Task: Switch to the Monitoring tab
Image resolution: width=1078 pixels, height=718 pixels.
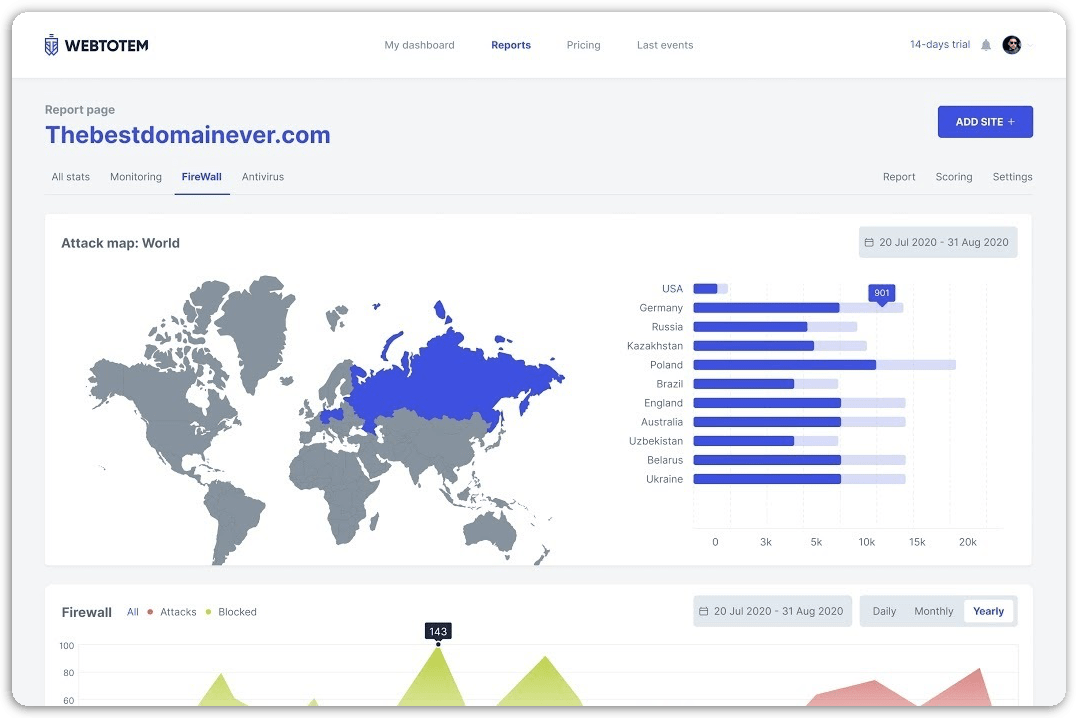Action: tap(136, 177)
